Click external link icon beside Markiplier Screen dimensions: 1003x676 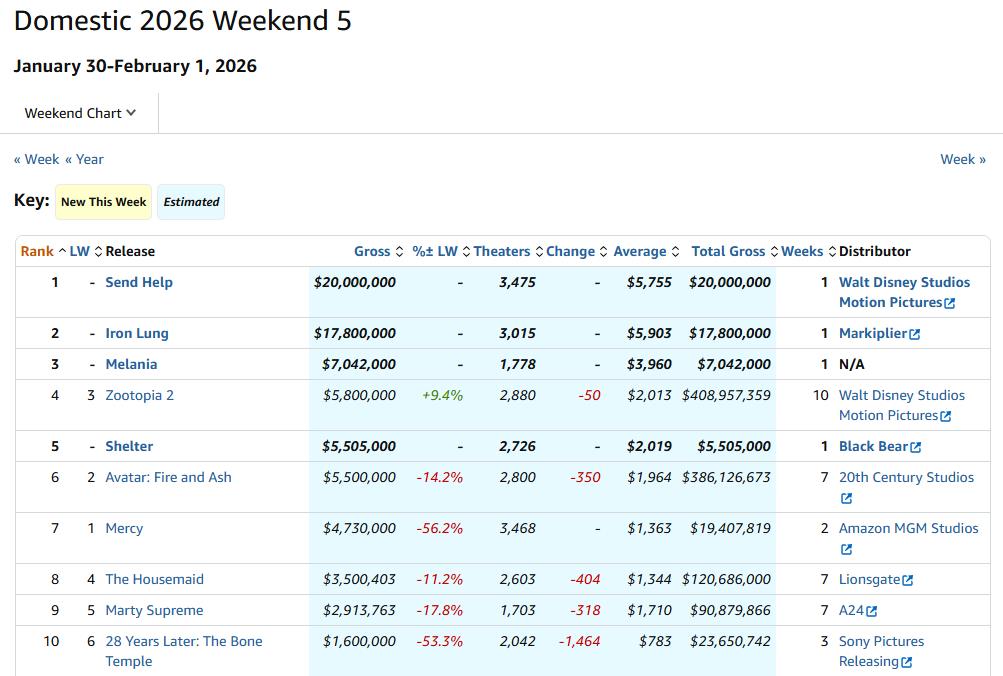tap(915, 334)
